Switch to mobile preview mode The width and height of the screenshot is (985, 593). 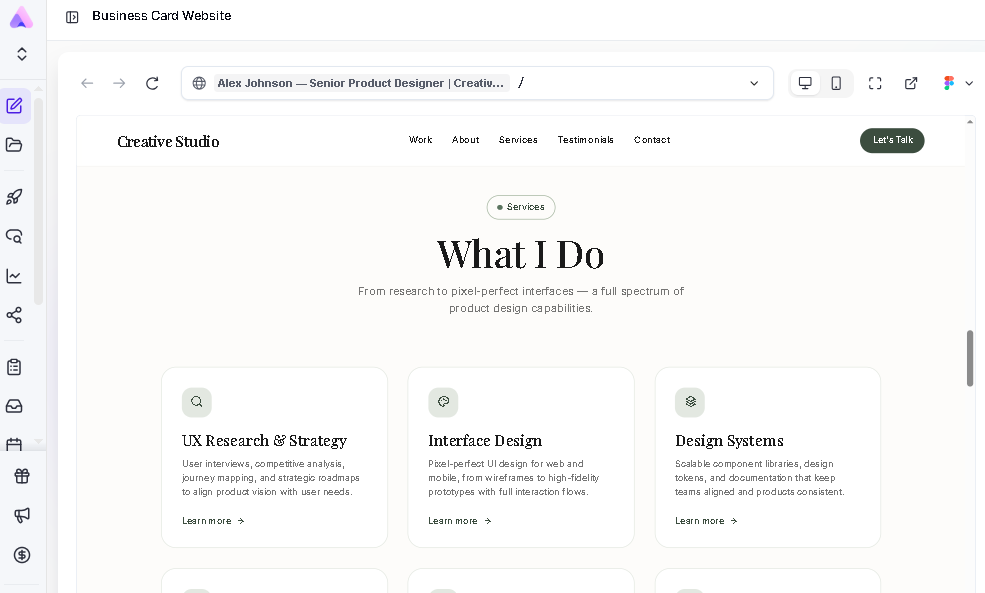click(x=836, y=83)
